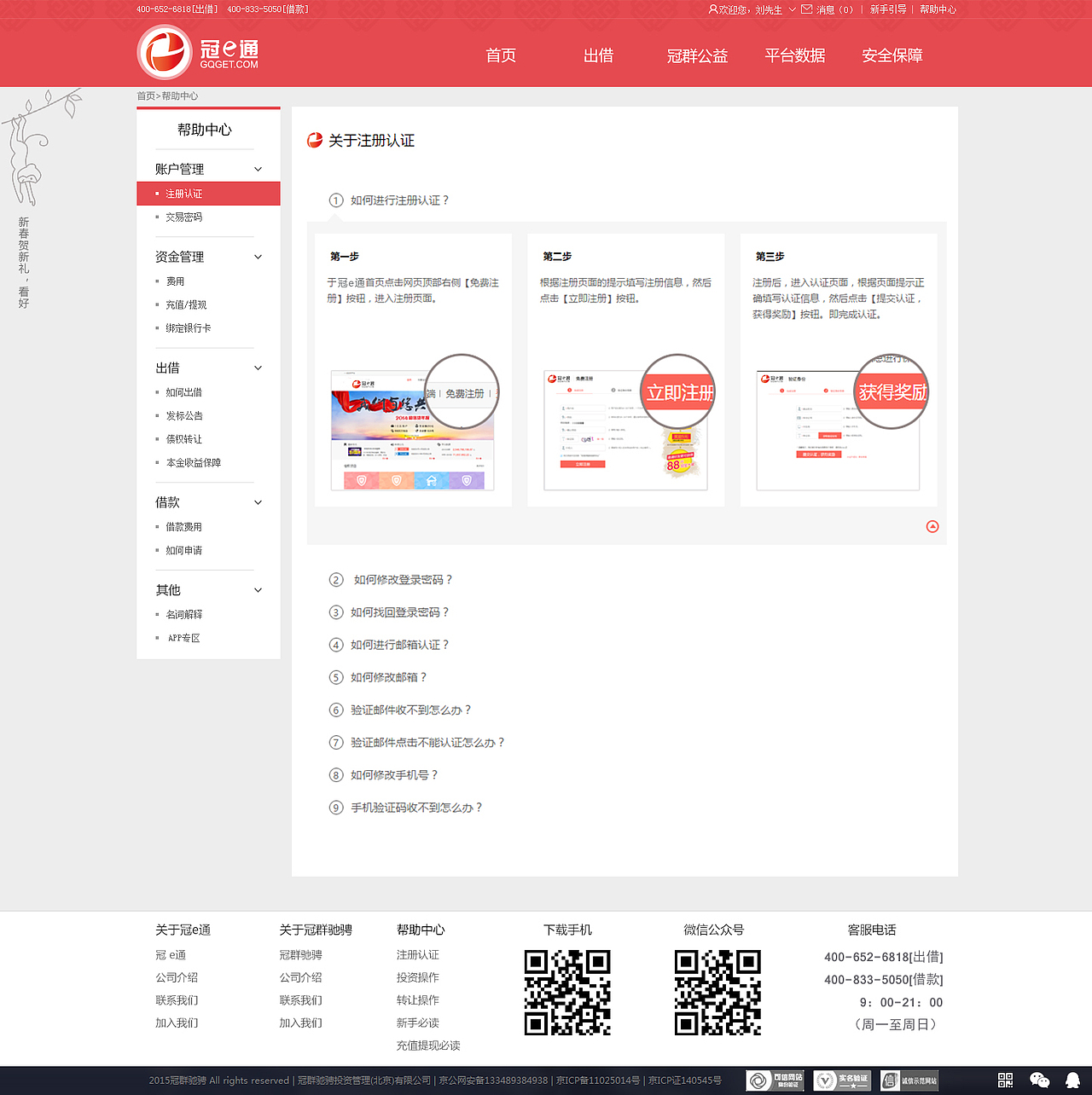Viewport: 1092px width, 1095px height.
Task: Open WeChat contact icon at bottom right
Action: [1039, 1081]
